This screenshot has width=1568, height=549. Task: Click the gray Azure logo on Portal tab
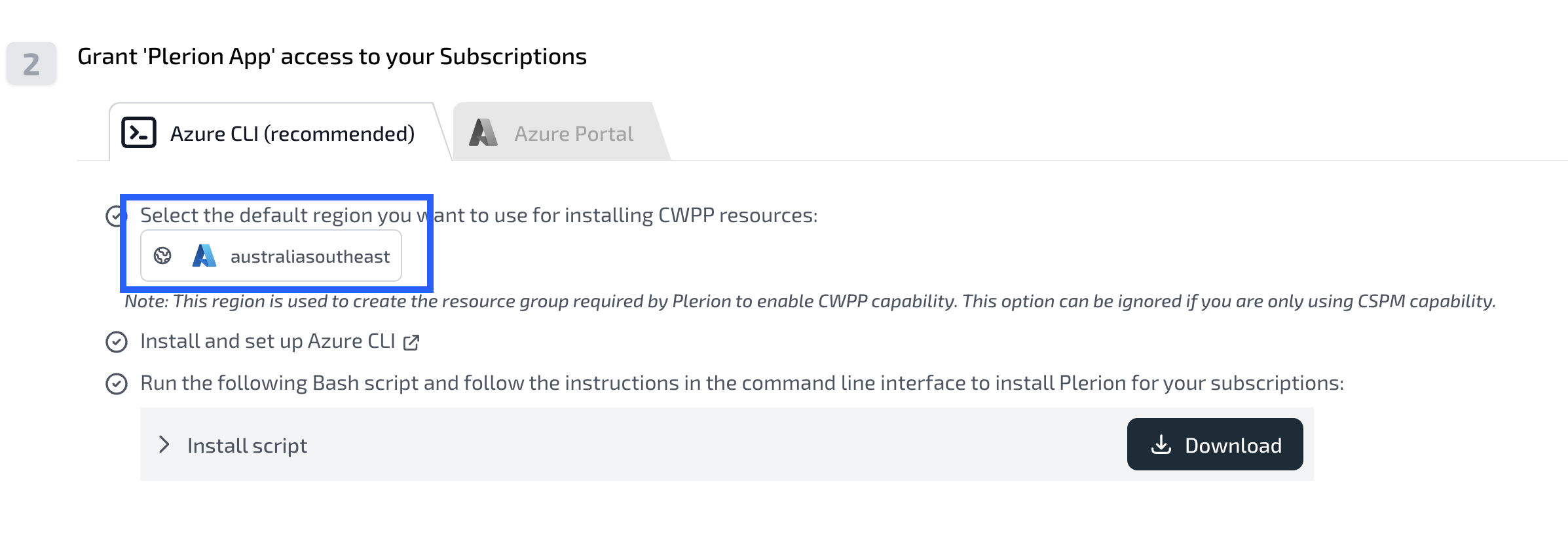pyautogui.click(x=483, y=132)
